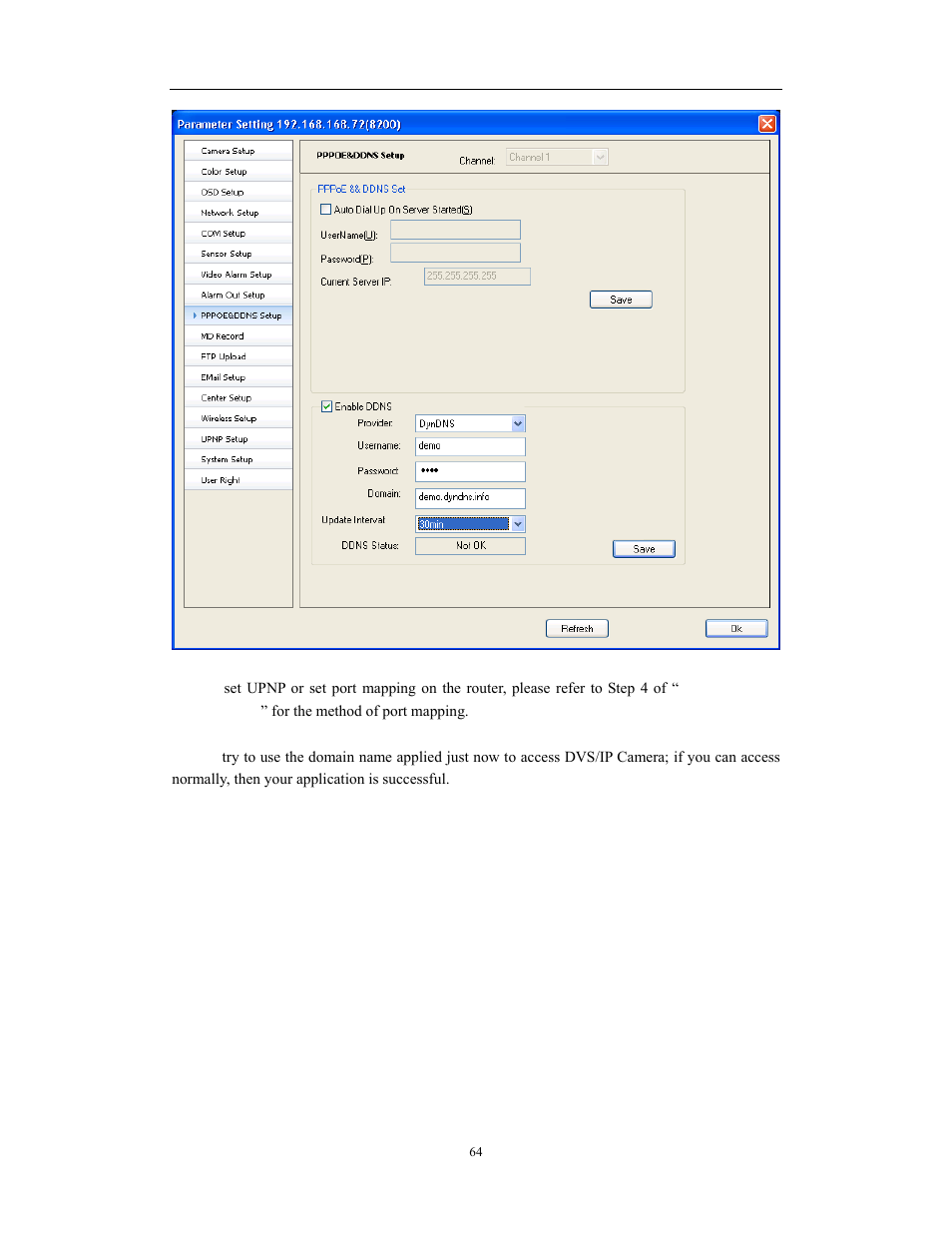Open Sensor Setup page
The height and width of the screenshot is (1233, 952).
tap(238, 254)
